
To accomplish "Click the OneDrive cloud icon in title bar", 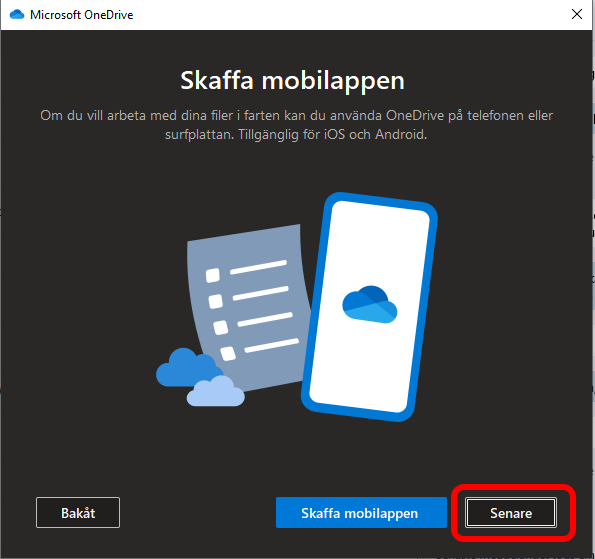I will (x=17, y=14).
